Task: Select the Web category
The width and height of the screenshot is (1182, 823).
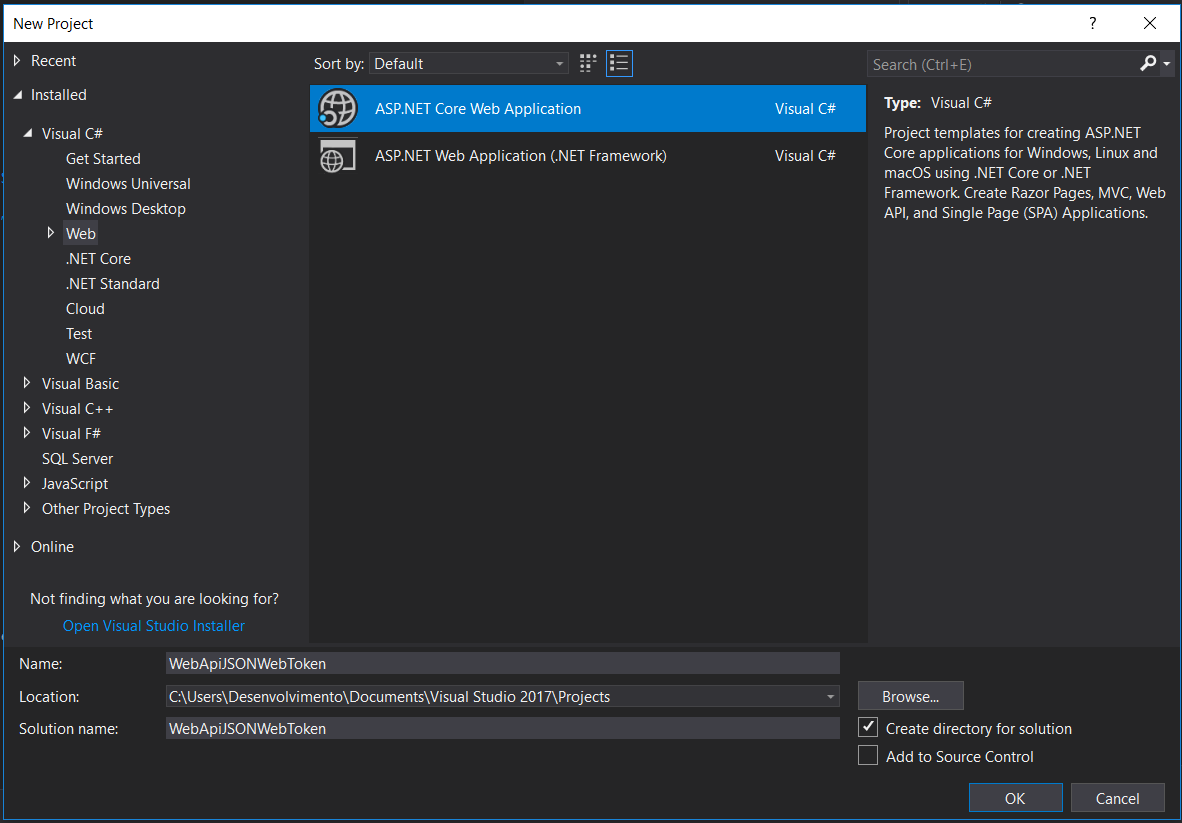Action: (x=81, y=234)
